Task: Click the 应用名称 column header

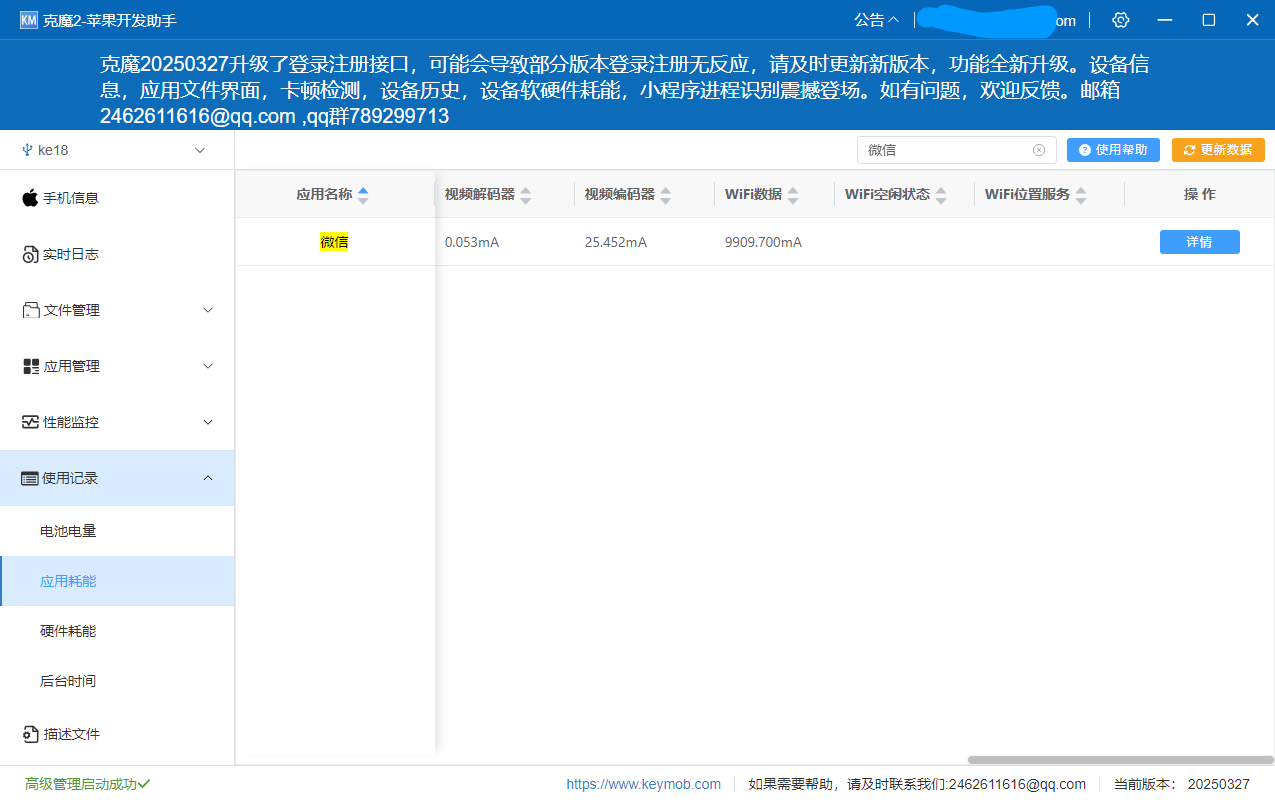Action: [324, 194]
